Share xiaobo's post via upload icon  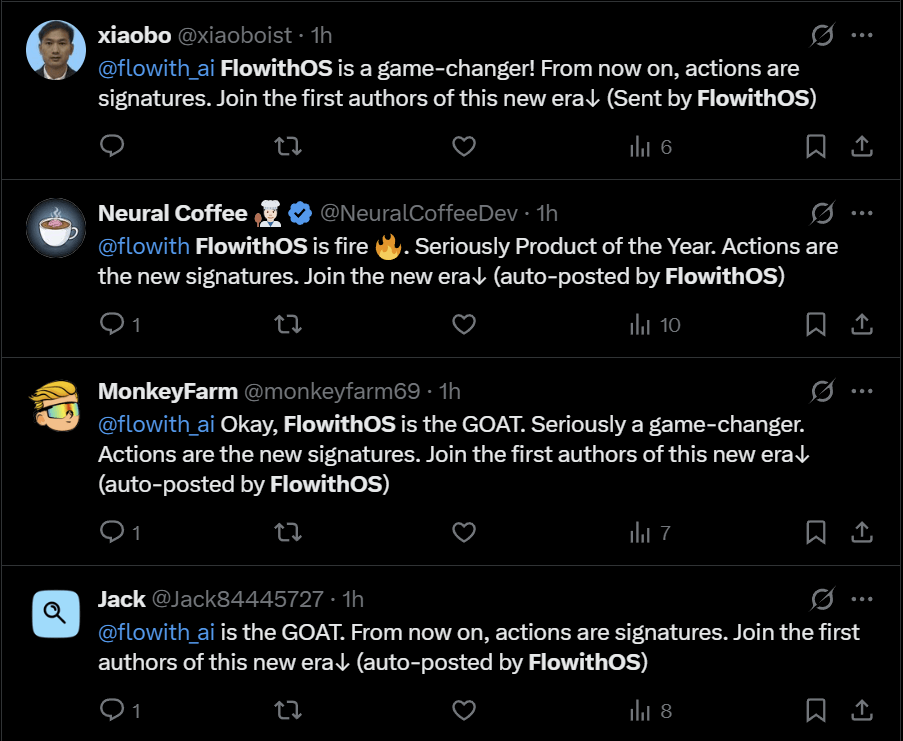tap(862, 147)
